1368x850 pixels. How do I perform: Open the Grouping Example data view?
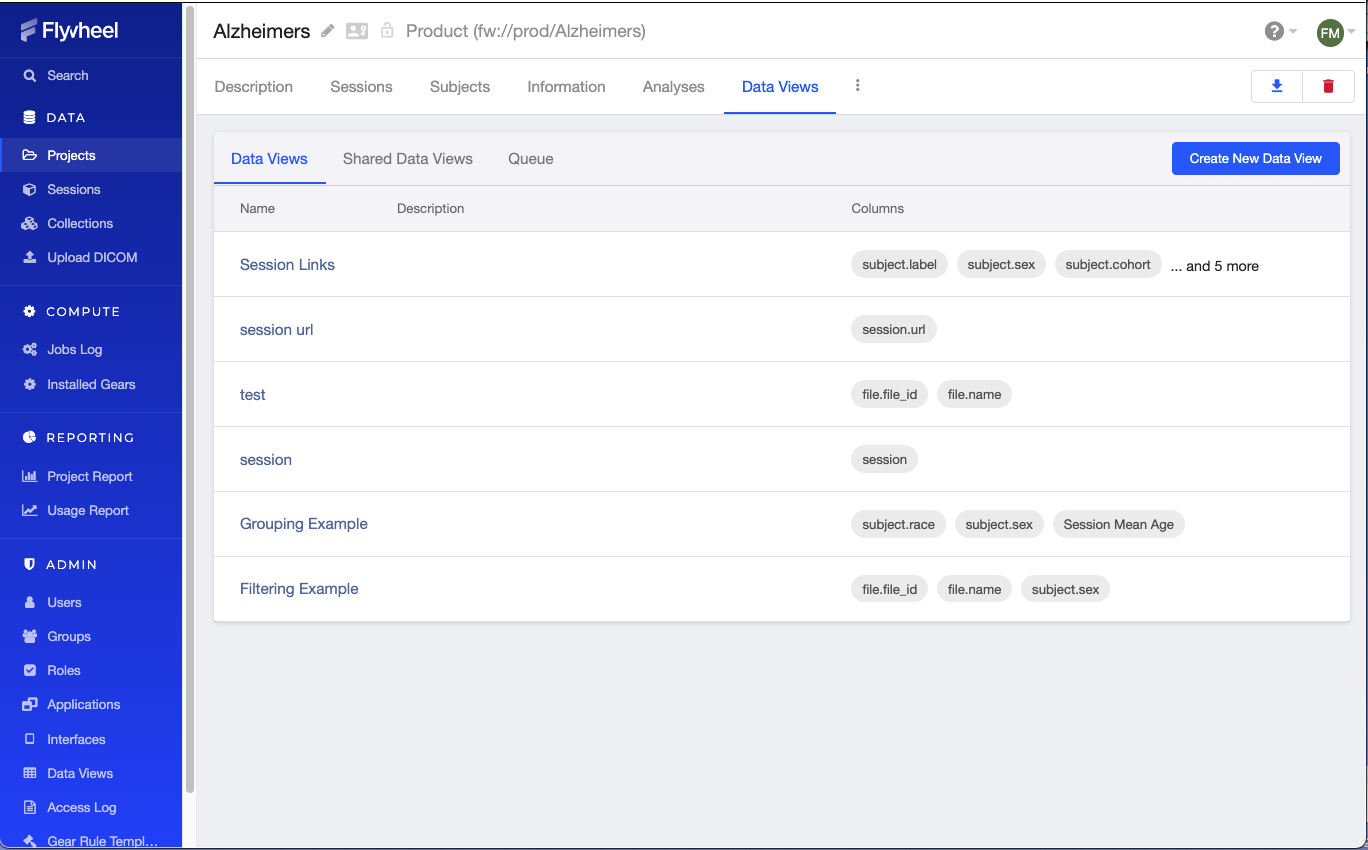pos(303,523)
